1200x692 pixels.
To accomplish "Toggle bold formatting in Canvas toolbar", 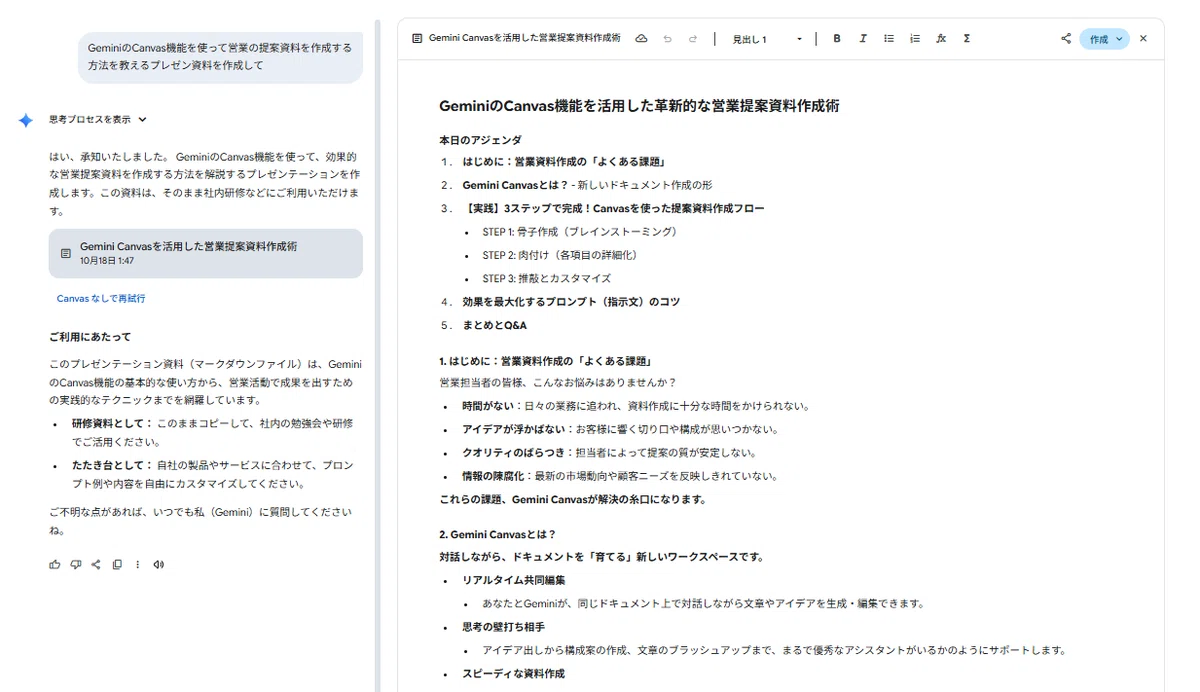I will pos(837,39).
